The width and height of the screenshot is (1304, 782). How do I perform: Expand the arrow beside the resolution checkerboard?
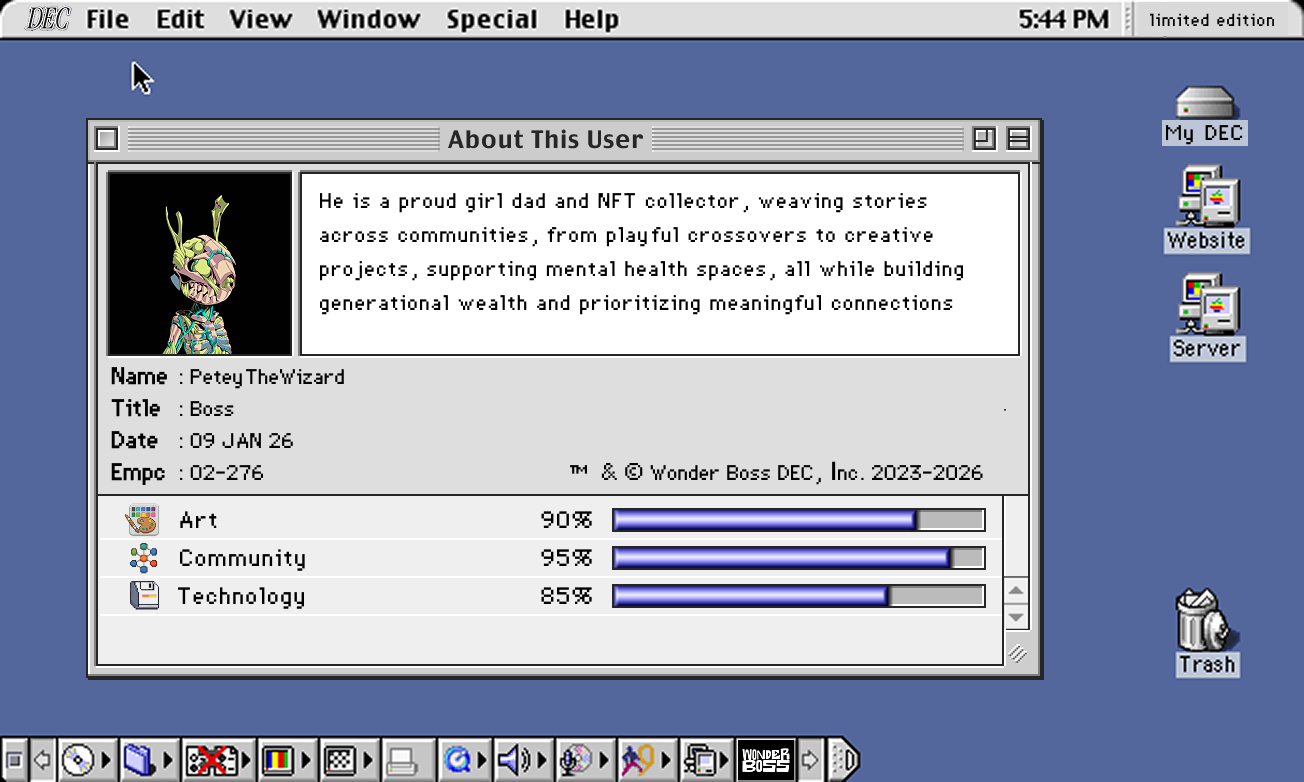[368, 760]
